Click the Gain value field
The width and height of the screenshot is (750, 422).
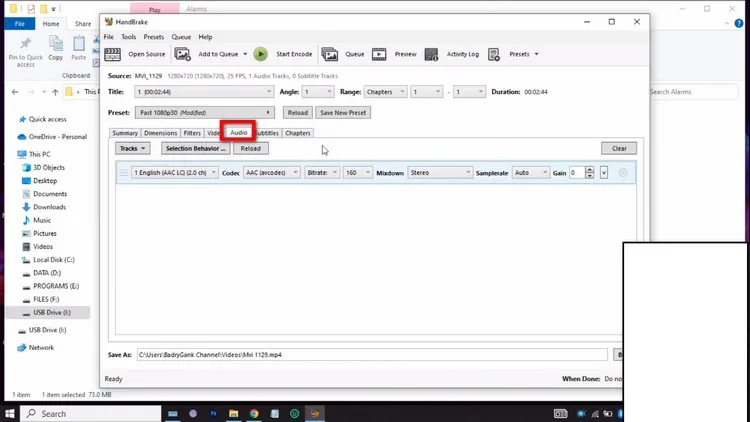click(x=577, y=173)
